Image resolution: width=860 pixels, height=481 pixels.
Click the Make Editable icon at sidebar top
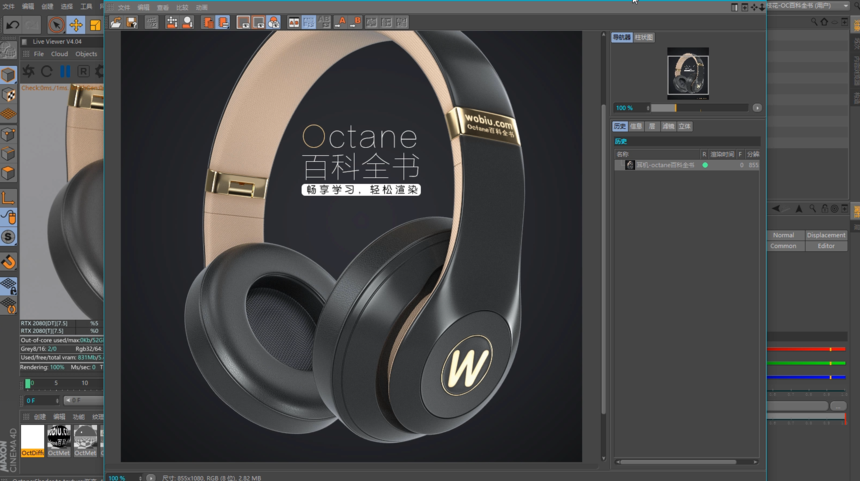[x=8, y=50]
